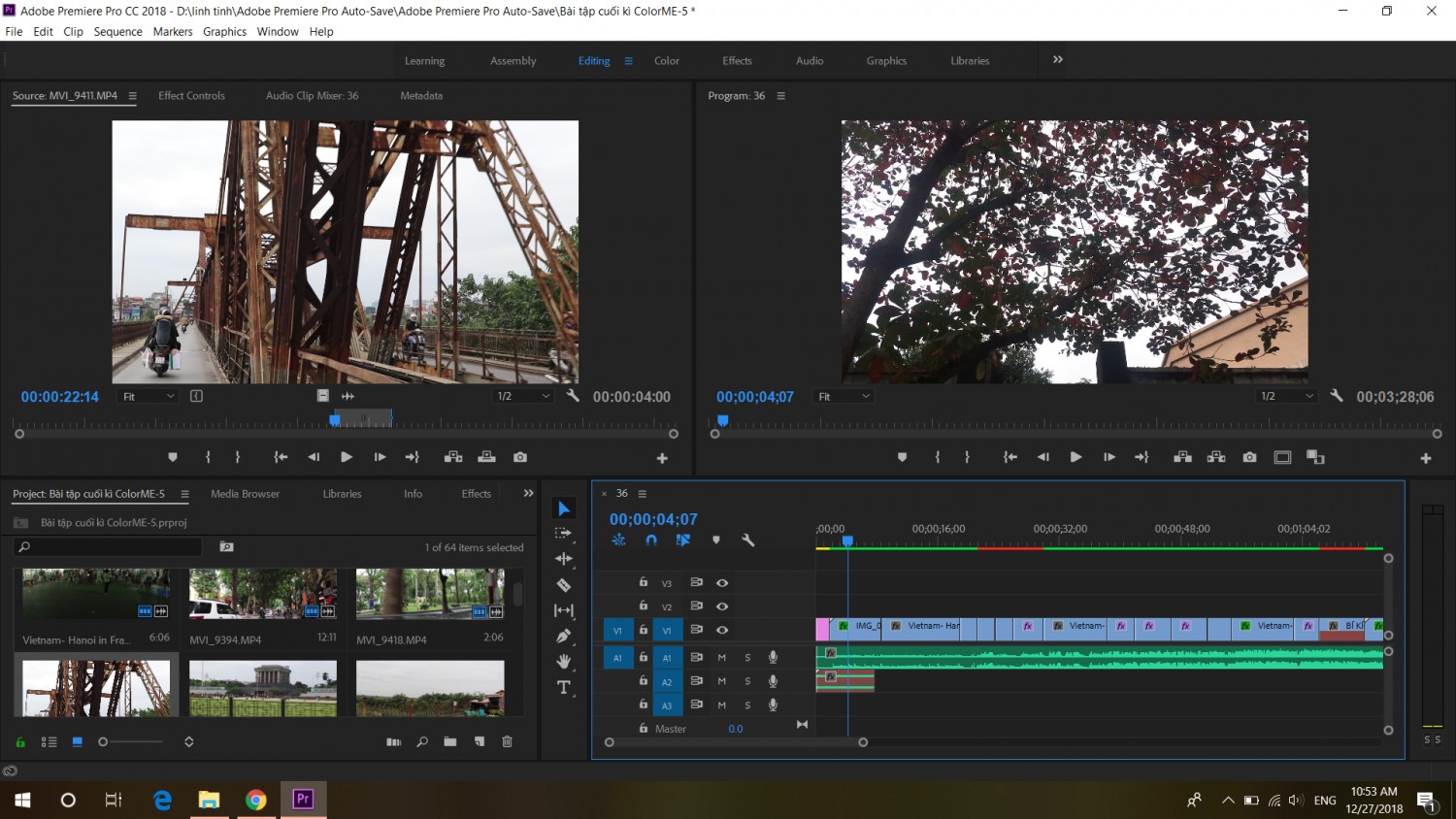The image size is (1456, 819).
Task: Select the Hand tool
Action: (x=563, y=662)
